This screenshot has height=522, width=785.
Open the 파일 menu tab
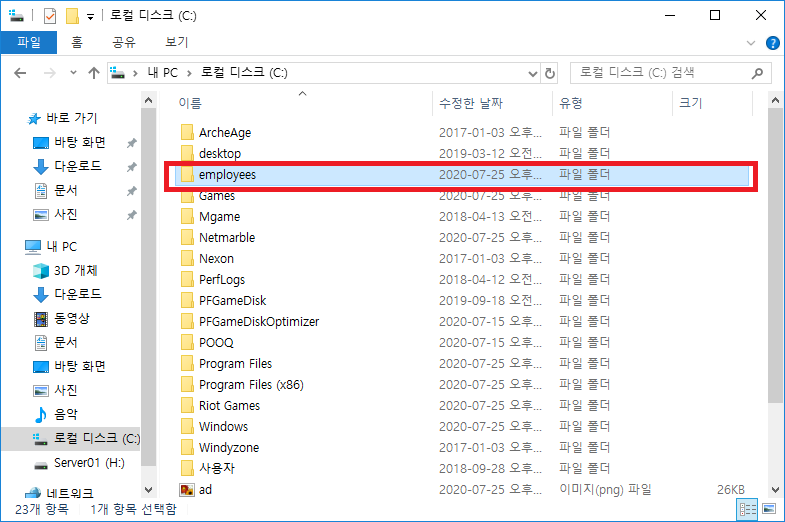[x=29, y=42]
